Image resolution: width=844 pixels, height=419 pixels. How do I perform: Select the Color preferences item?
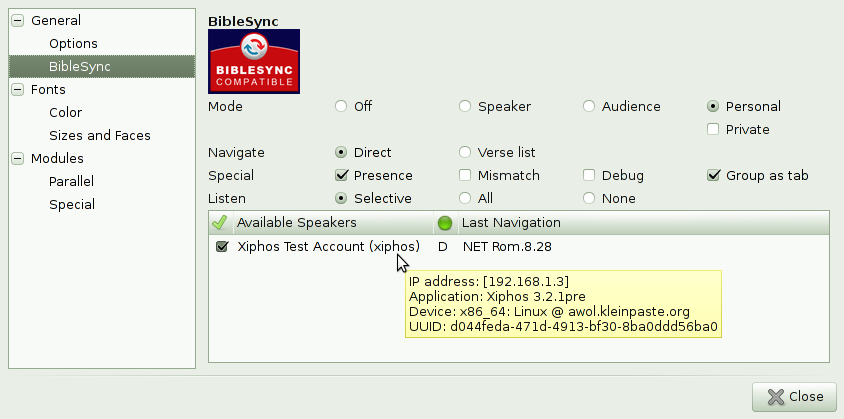point(66,113)
